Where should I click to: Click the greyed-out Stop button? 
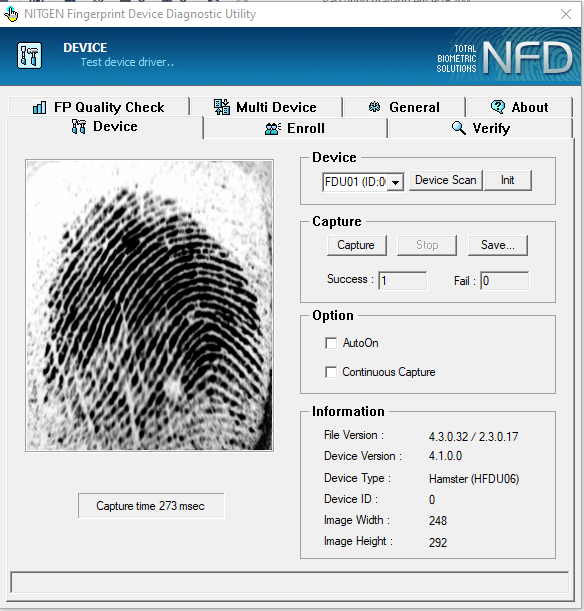pos(427,245)
